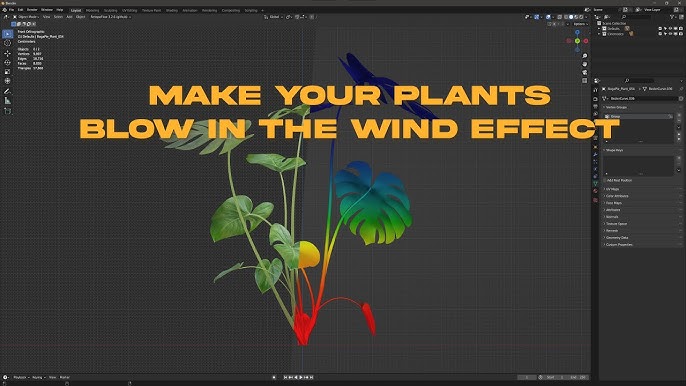Switch to the Shading workspace tab

pyautogui.click(x=172, y=10)
